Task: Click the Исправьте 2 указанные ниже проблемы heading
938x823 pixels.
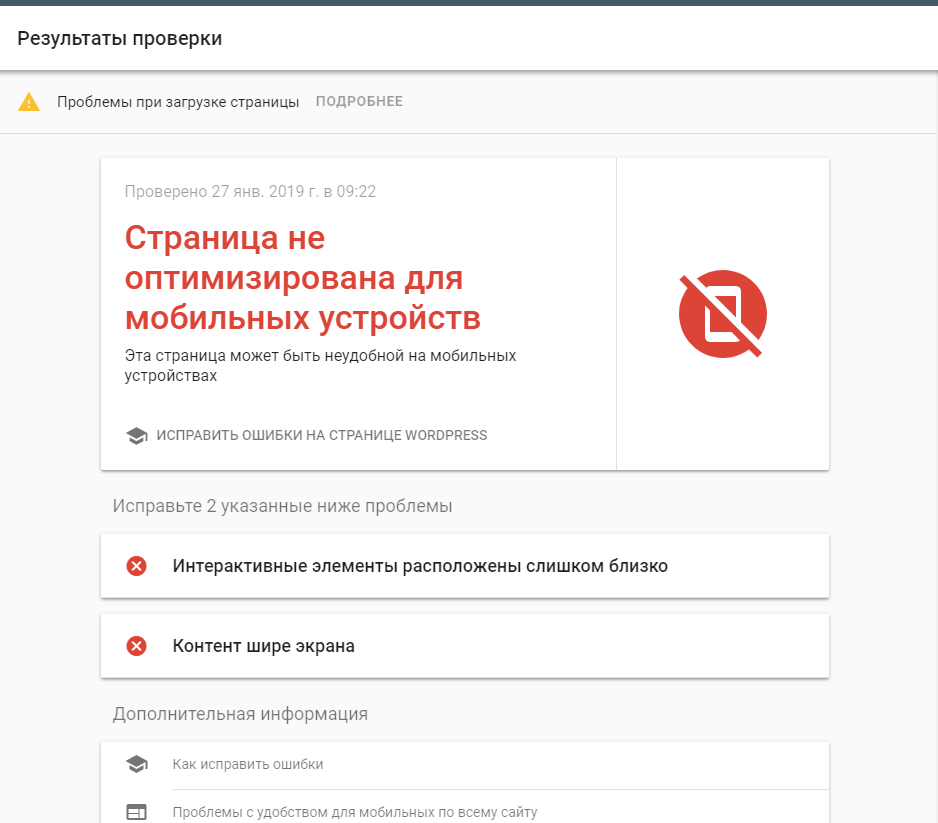Action: pyautogui.click(x=282, y=506)
